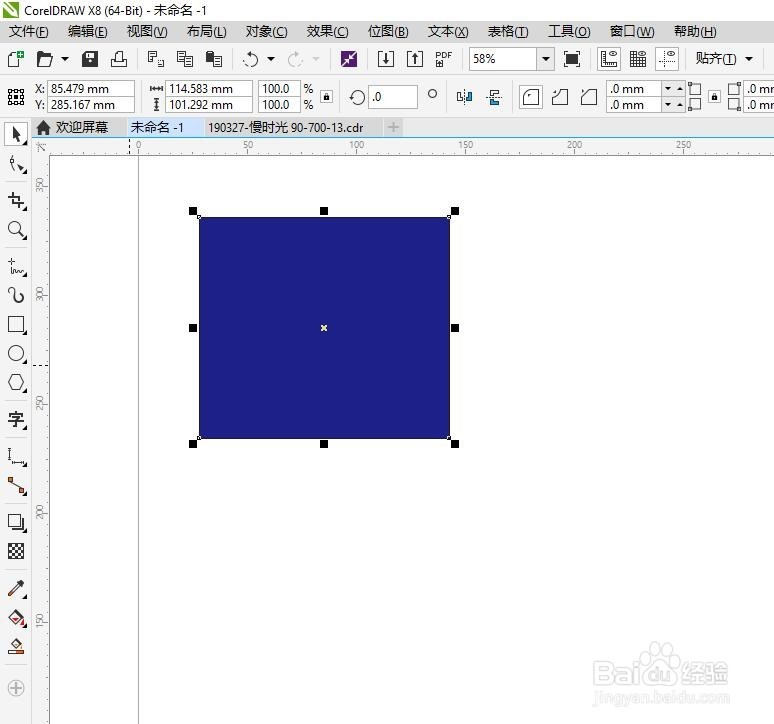Expand the Undo history dropdown
The width and height of the screenshot is (774, 724).
(x=271, y=59)
